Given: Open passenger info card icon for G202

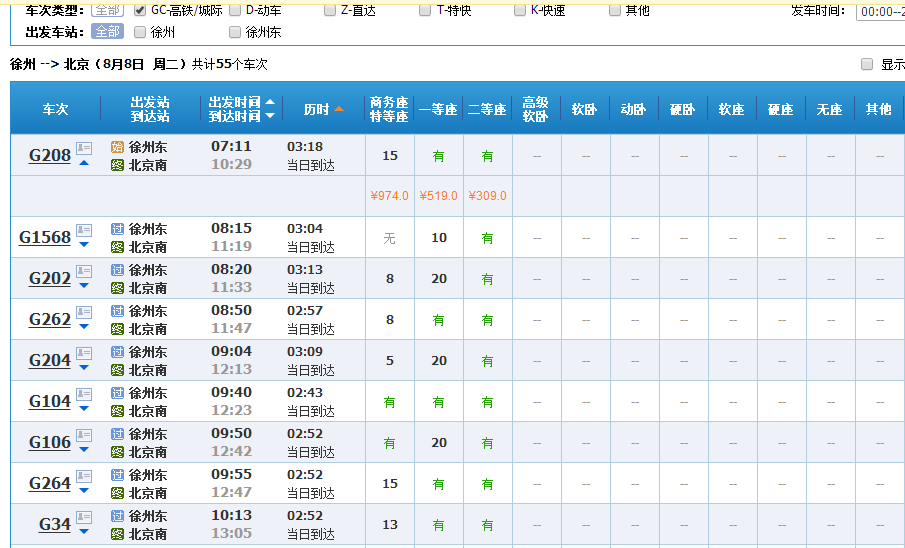Looking at the screenshot, I should point(84,271).
